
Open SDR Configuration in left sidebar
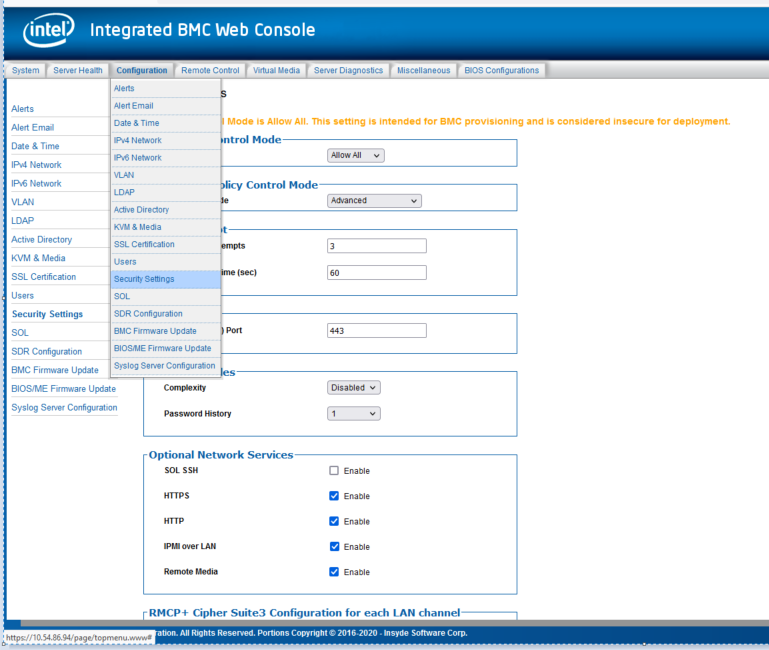[x=47, y=351]
